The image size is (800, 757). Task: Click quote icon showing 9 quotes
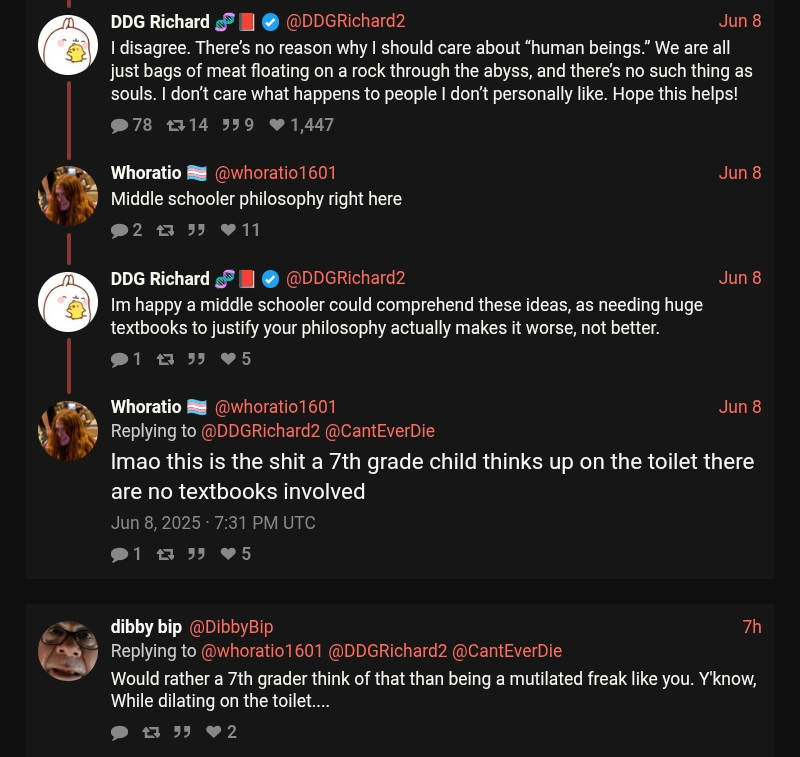pos(230,125)
